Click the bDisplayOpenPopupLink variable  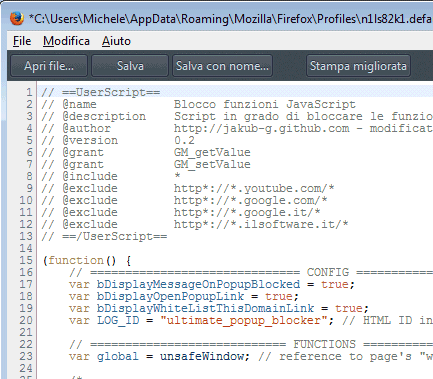point(170,296)
